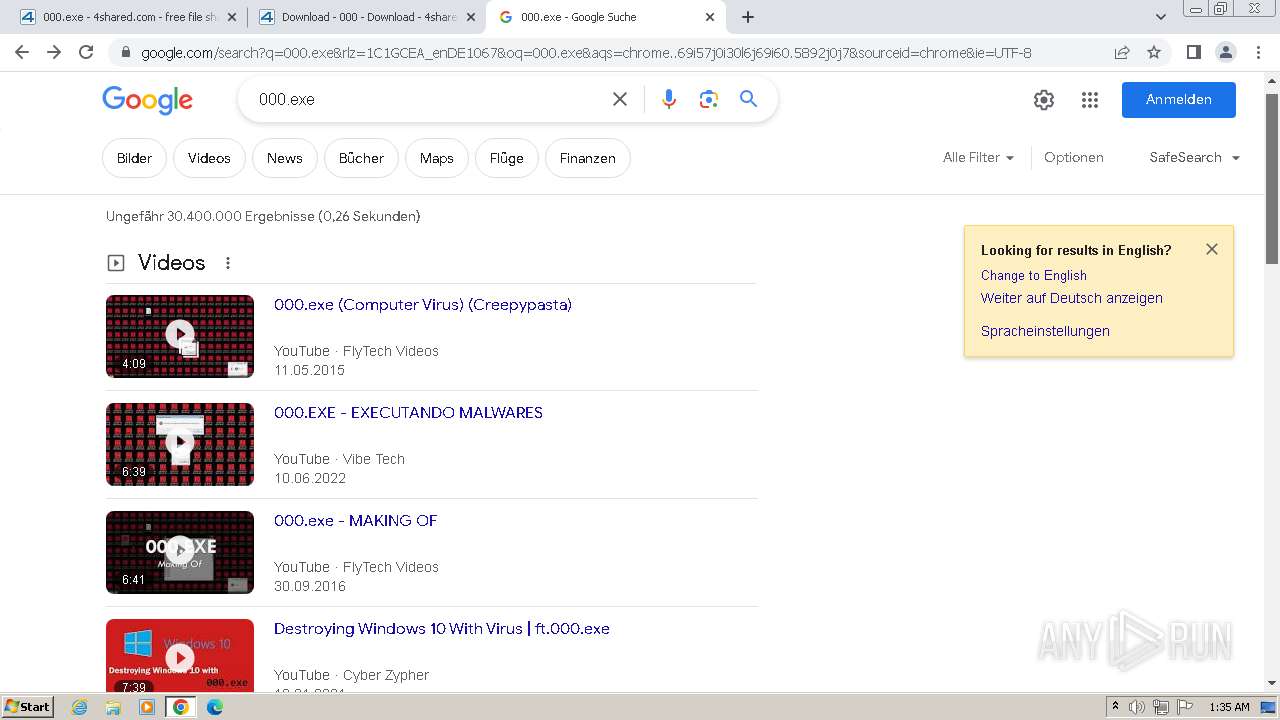Filter results by News
This screenshot has height=720, width=1280.
pos(284,158)
